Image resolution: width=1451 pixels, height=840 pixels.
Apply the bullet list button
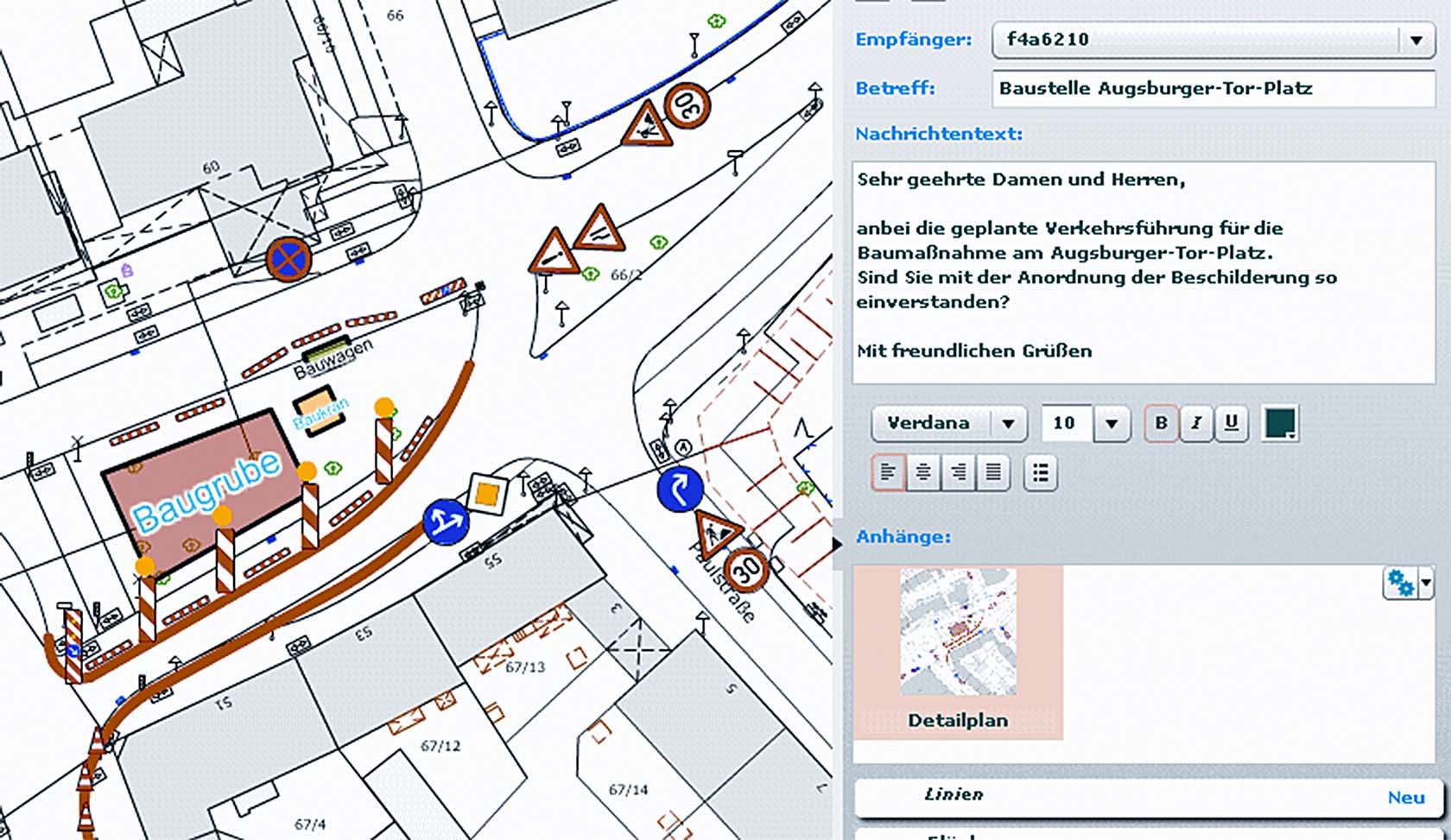click(1040, 473)
